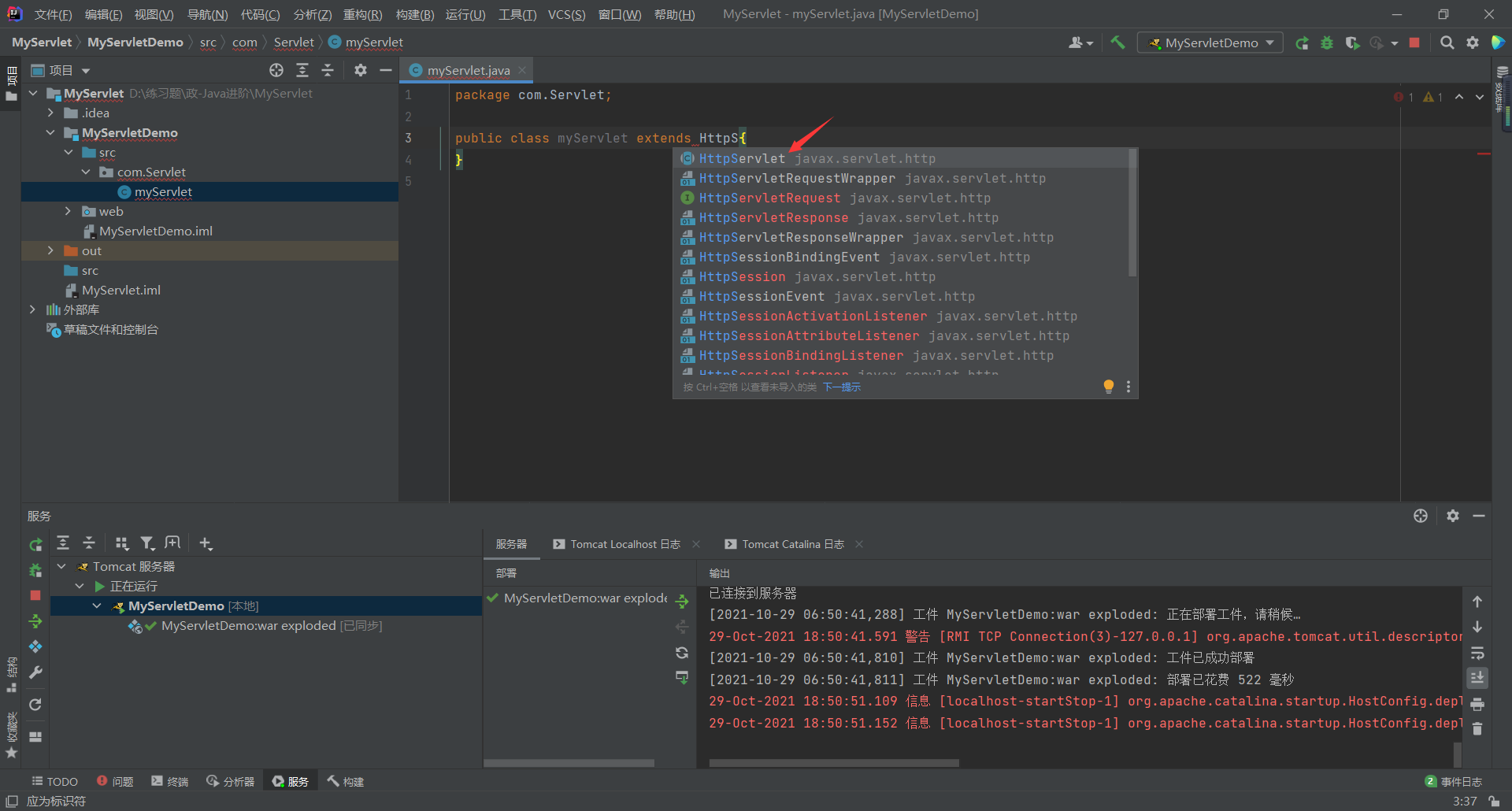
Task: Start a debug session from the top toolbar
Action: click(x=1327, y=43)
